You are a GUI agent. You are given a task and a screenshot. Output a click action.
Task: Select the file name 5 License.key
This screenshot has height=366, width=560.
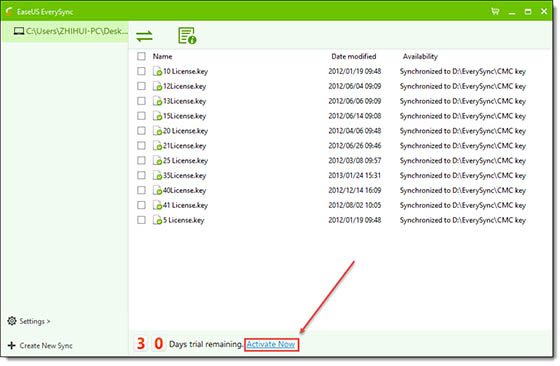coord(184,220)
